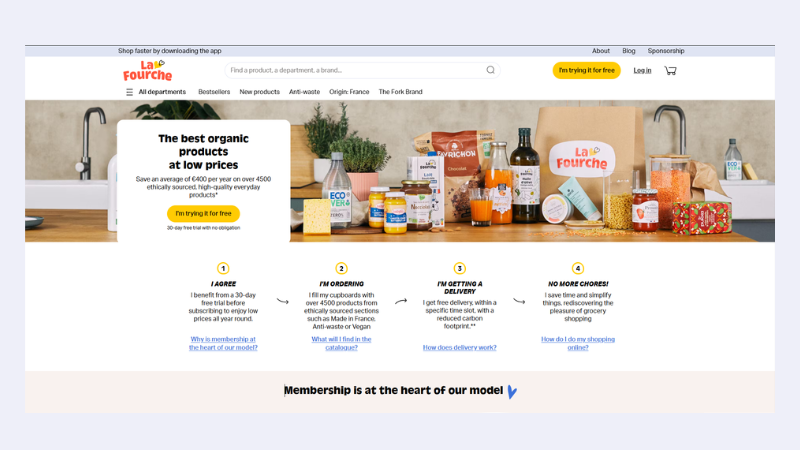800x450 pixels.
Task: Open 'What will I find in the catalogue?' link
Action: point(341,343)
